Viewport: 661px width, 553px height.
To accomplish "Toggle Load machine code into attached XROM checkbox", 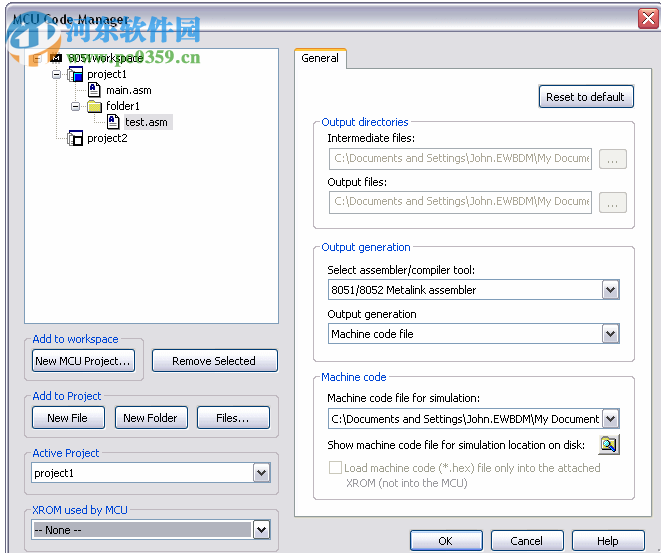I will 335,467.
